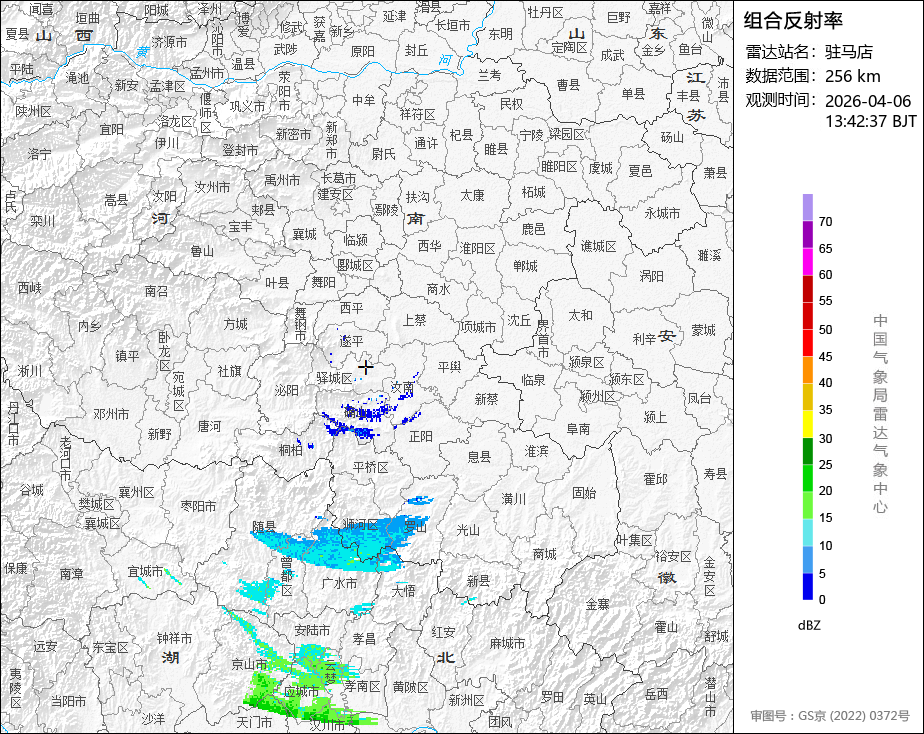This screenshot has height=734, width=924.
Task: Click the 金寨 county label
Action: (598, 604)
